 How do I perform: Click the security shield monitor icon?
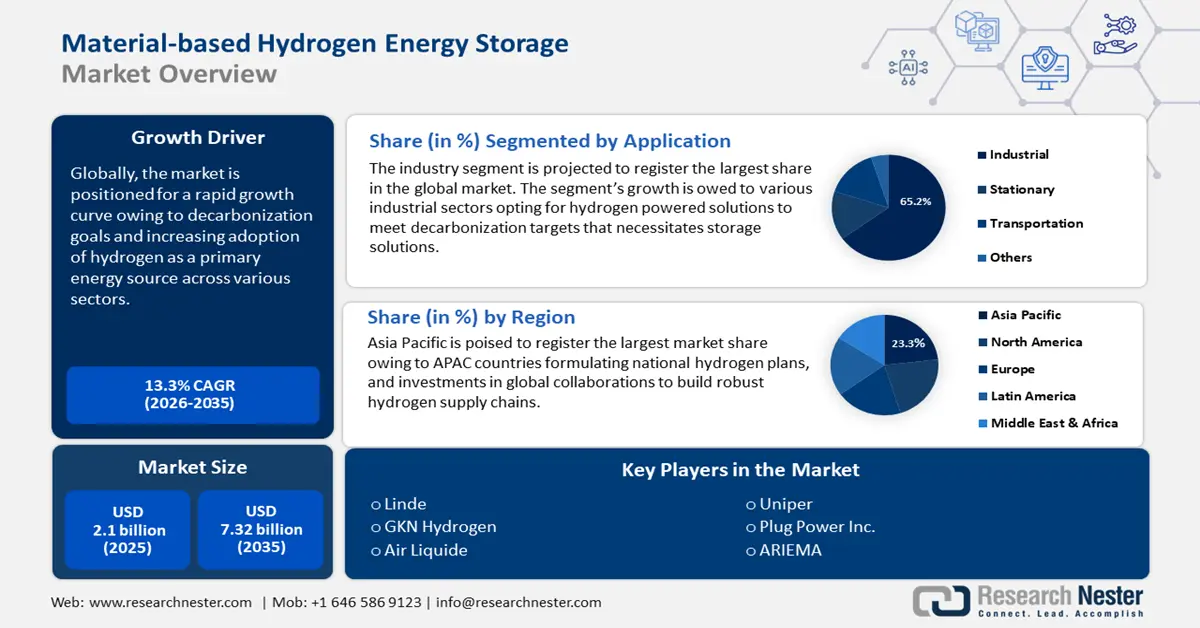pos(1044,67)
